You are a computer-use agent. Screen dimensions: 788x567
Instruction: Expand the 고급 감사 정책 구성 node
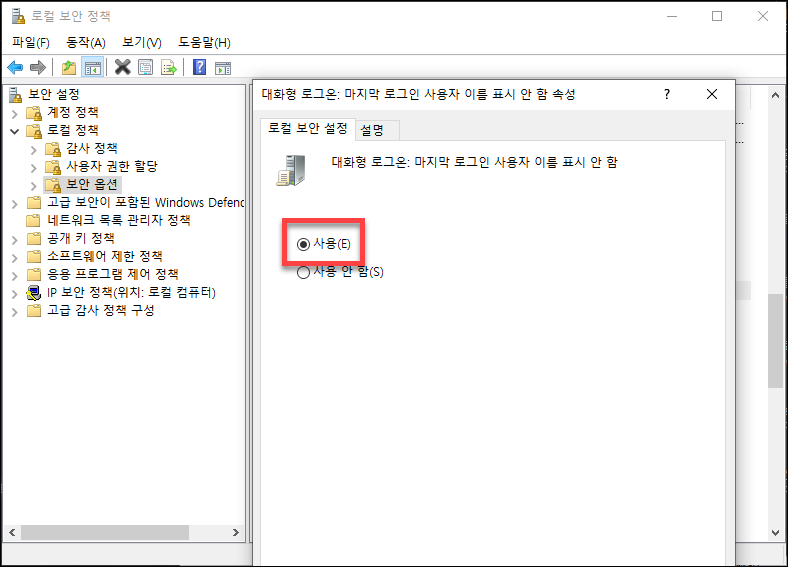coord(15,312)
